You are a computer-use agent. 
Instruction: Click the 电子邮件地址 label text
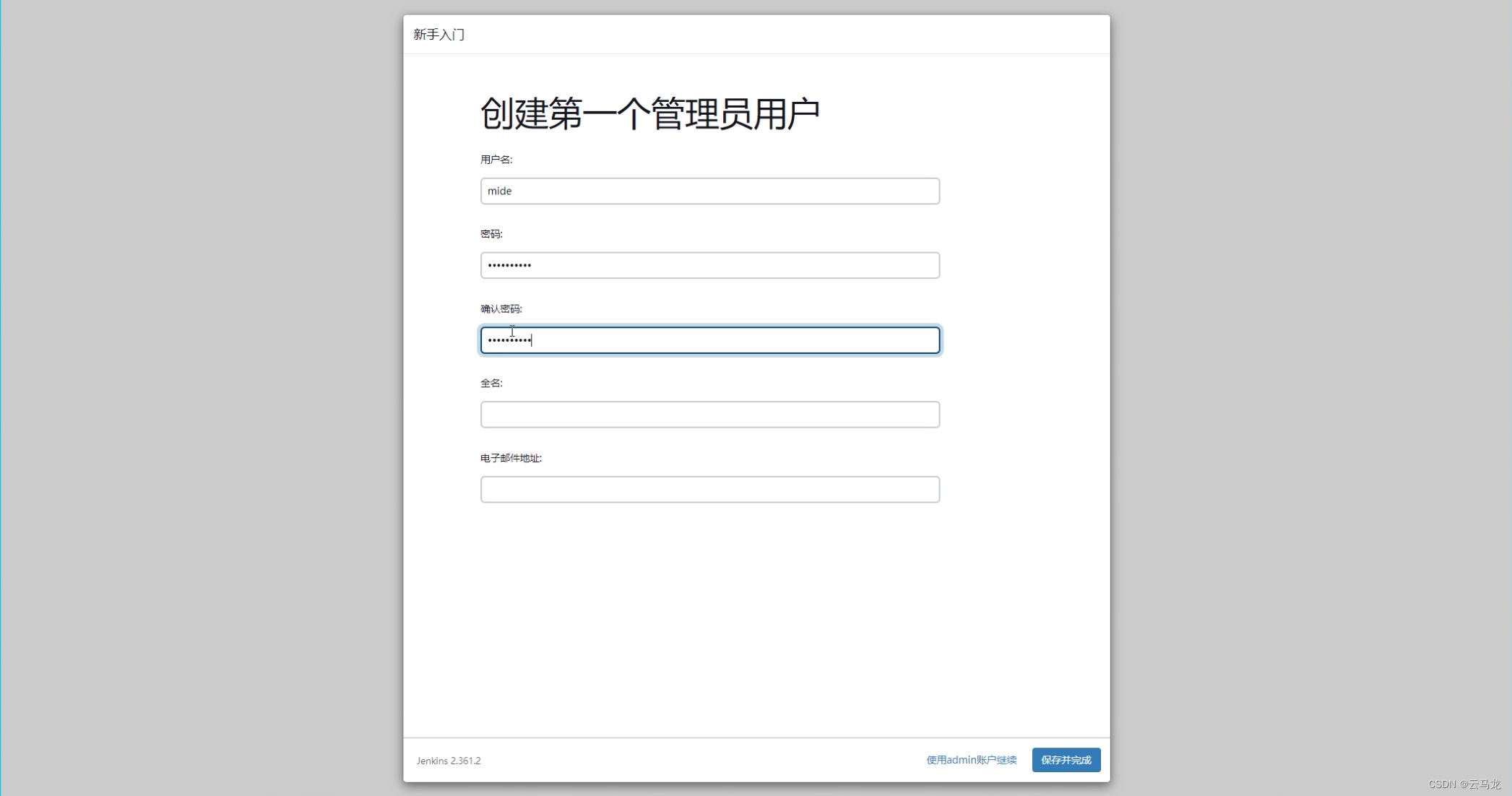[511, 458]
